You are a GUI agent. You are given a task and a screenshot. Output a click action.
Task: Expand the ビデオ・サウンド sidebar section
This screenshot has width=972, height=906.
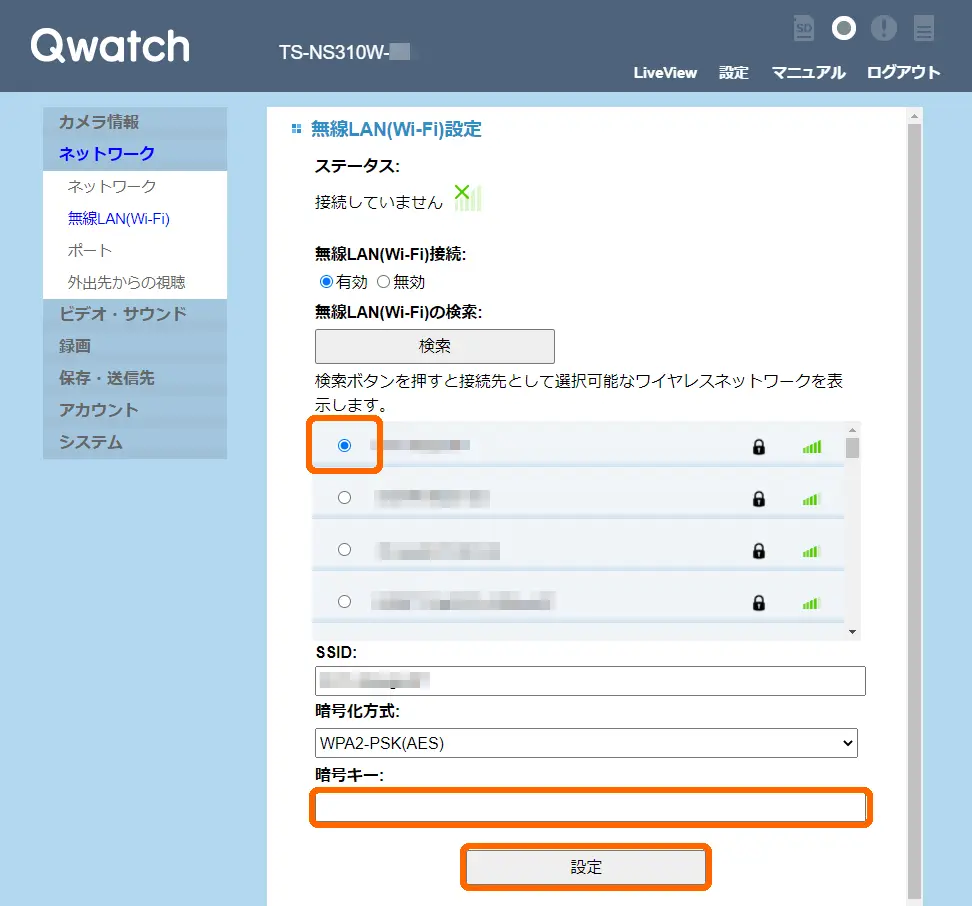pos(123,314)
